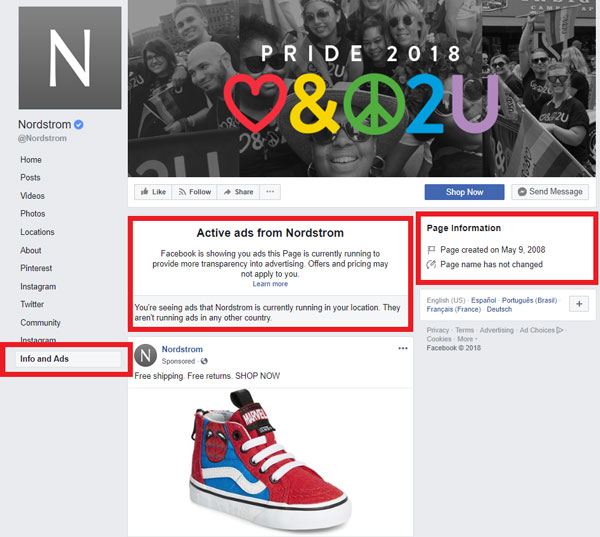Click the Send Message button
Image resolution: width=600 pixels, height=537 pixels.
550,192
